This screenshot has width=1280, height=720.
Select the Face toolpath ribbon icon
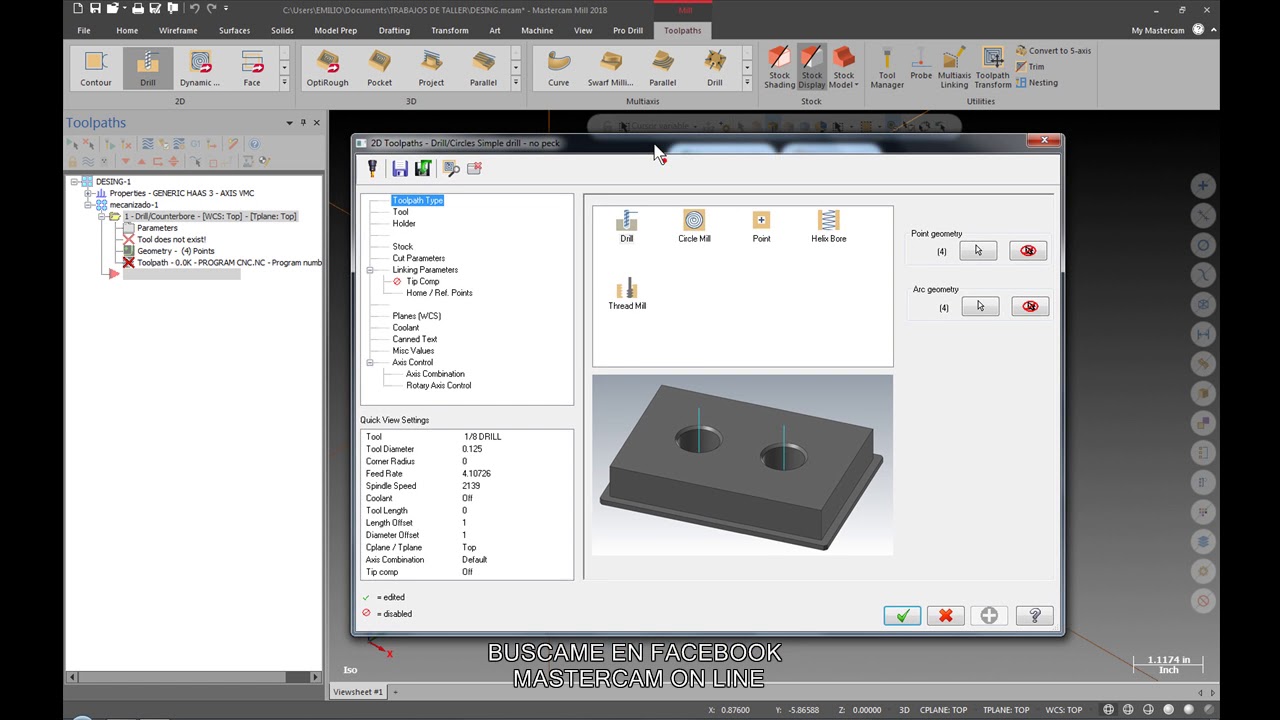[252, 69]
